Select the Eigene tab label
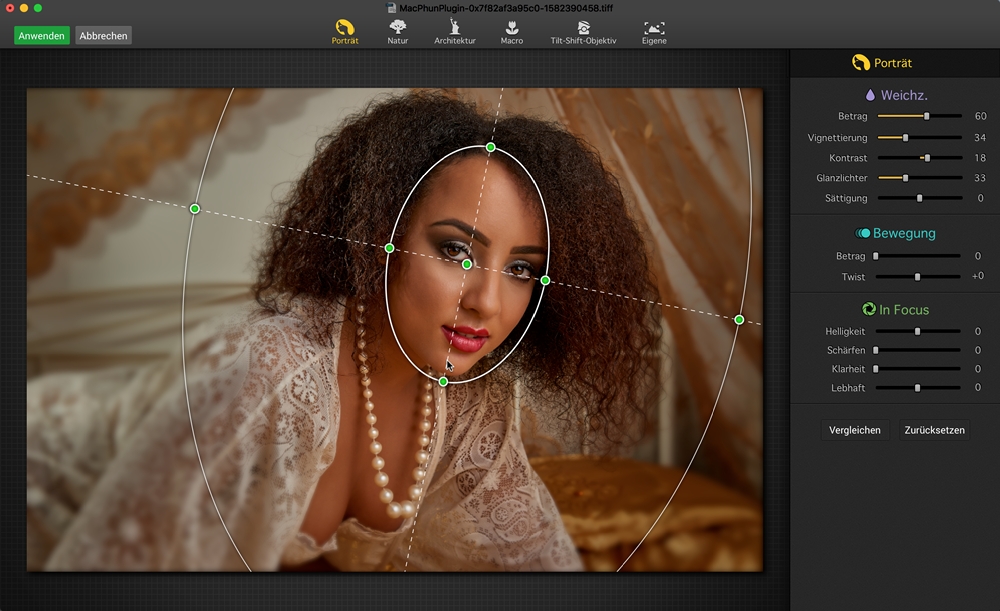The height and width of the screenshot is (611, 1000). pos(654,41)
